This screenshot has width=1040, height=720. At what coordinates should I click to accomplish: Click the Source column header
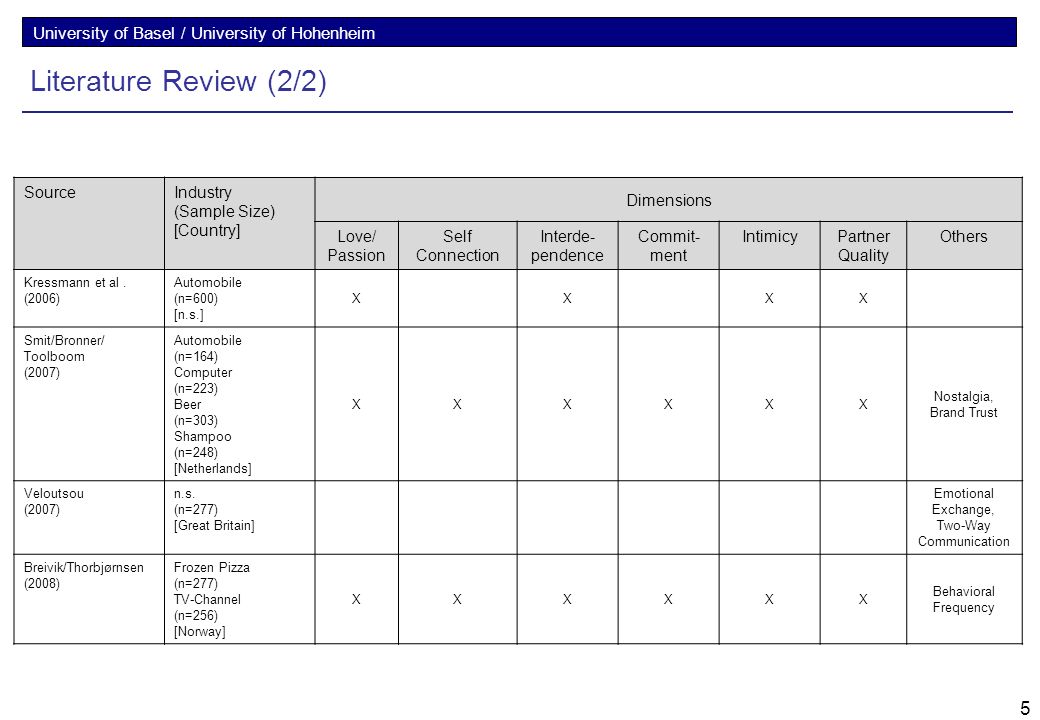(89, 223)
